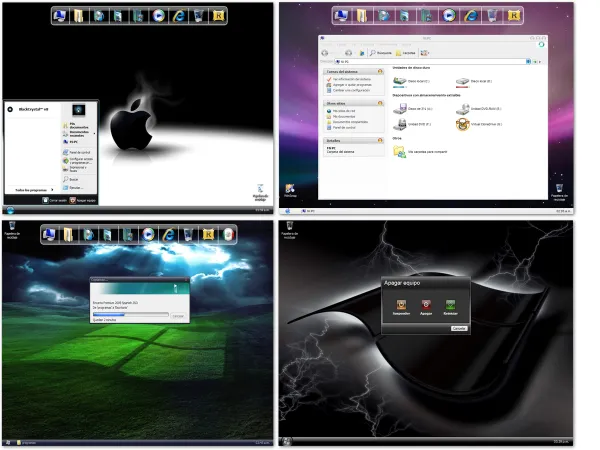Viewport: 600px width, 450px height.
Task: Launch Internet Explorer from top-left desktop dock
Action: tap(179, 16)
